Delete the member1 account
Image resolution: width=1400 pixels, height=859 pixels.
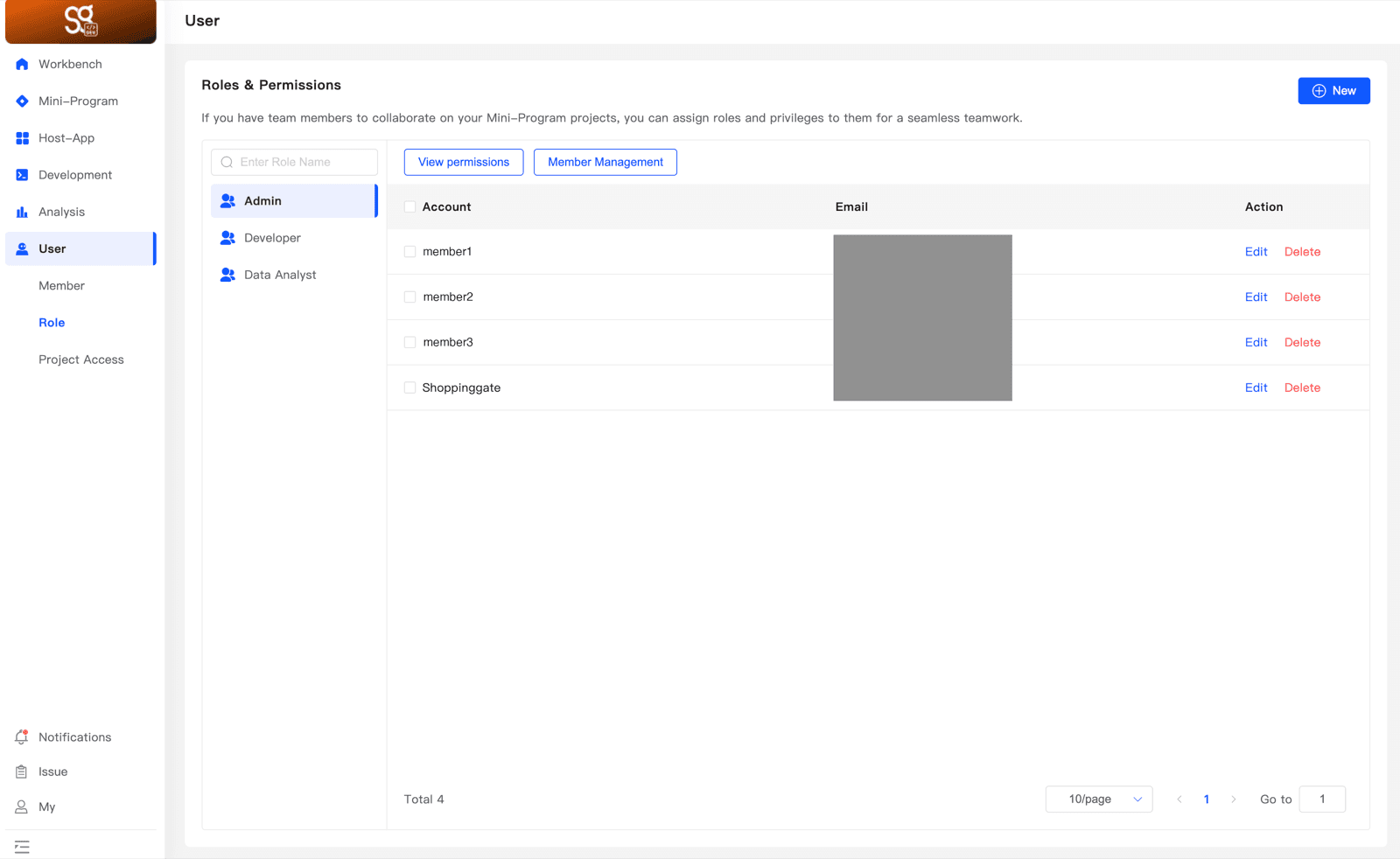1302,251
